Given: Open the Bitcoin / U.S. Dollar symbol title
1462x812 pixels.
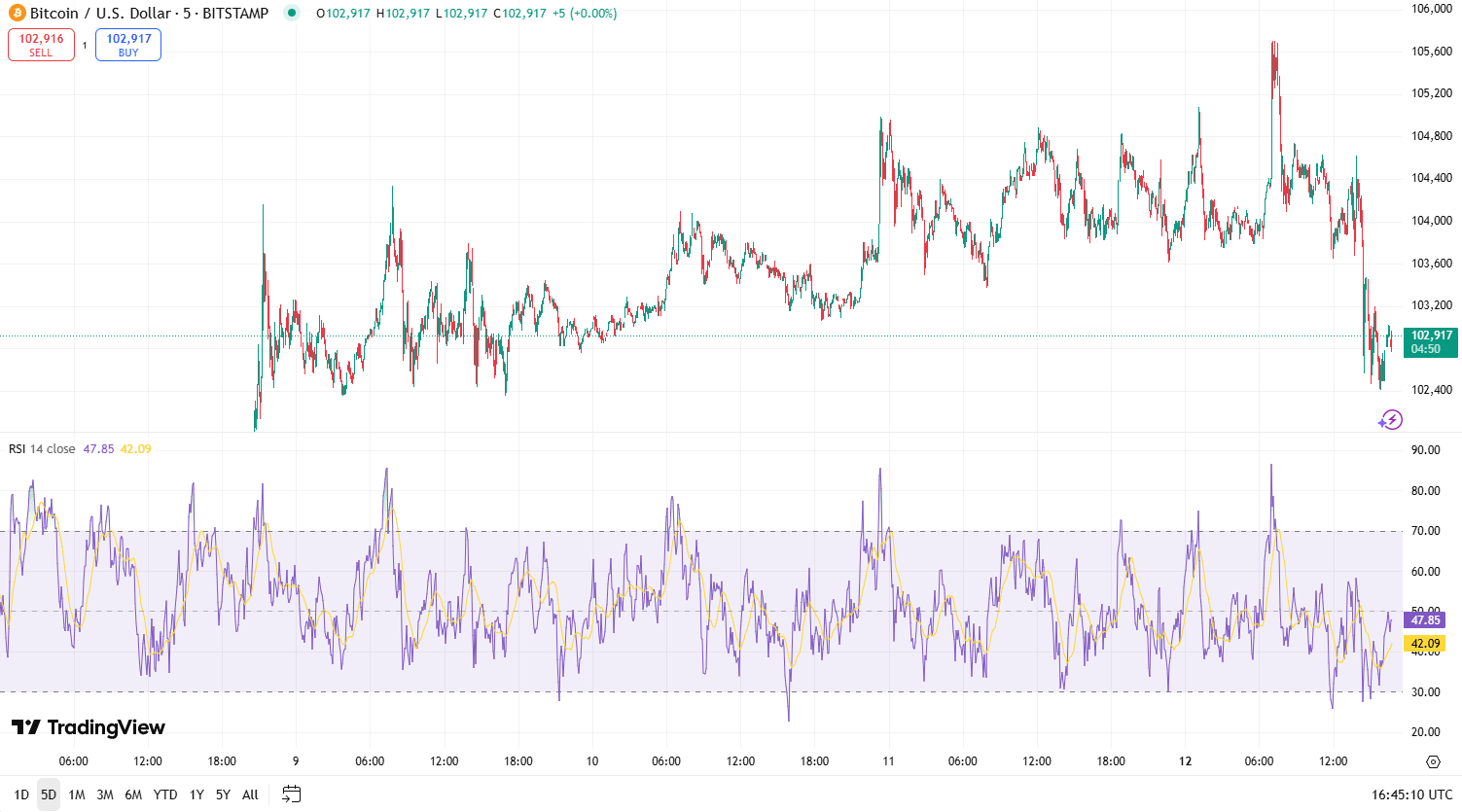Looking at the screenshot, I should [149, 14].
